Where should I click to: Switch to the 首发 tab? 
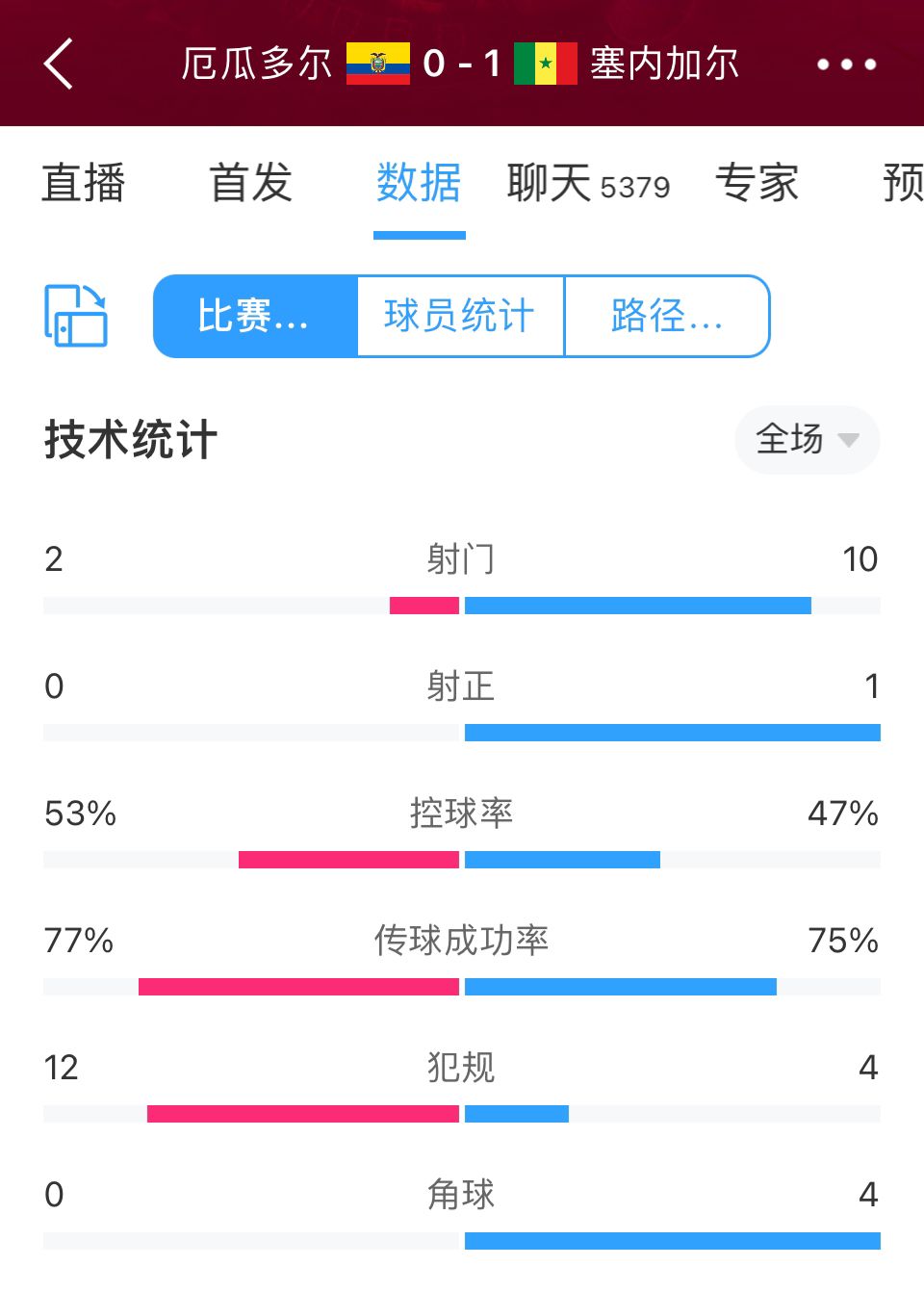pos(251,183)
